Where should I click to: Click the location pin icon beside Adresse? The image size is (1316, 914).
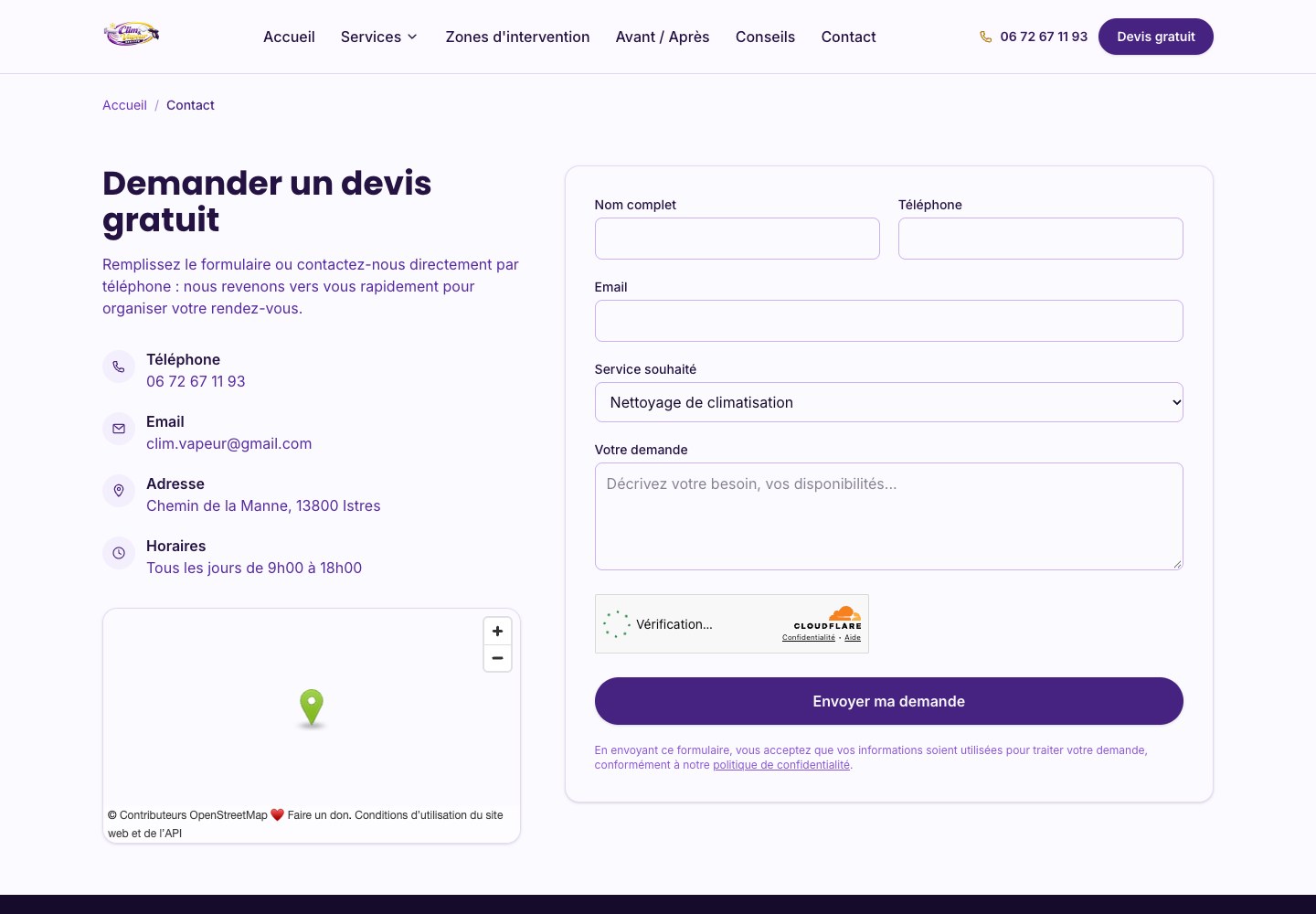pos(119,491)
